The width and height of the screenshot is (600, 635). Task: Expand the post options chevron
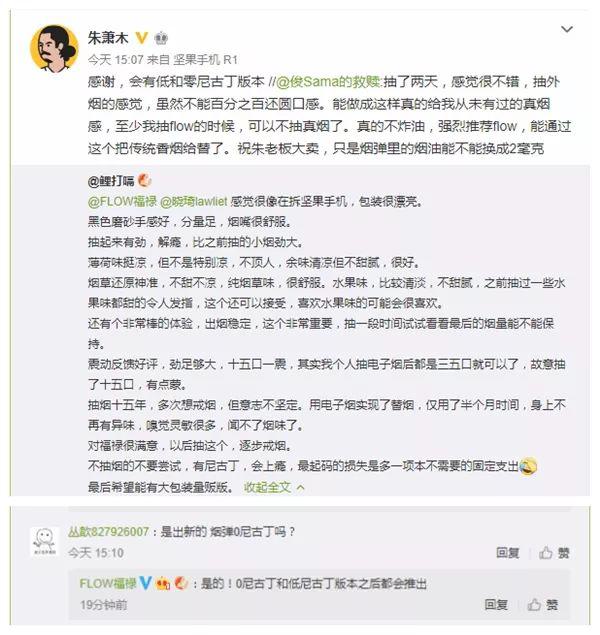point(566,29)
